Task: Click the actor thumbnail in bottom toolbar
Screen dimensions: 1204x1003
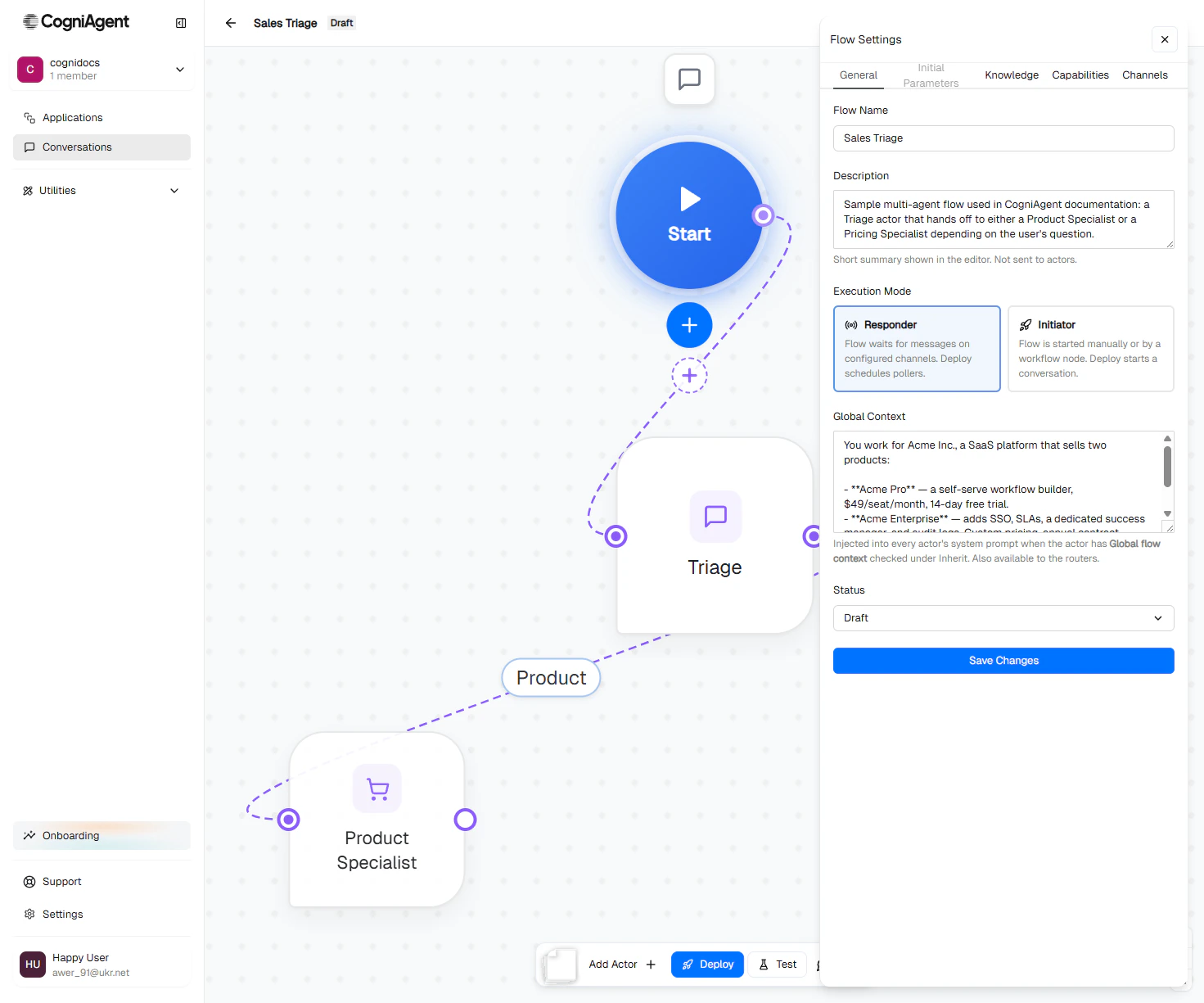Action: pos(560,965)
